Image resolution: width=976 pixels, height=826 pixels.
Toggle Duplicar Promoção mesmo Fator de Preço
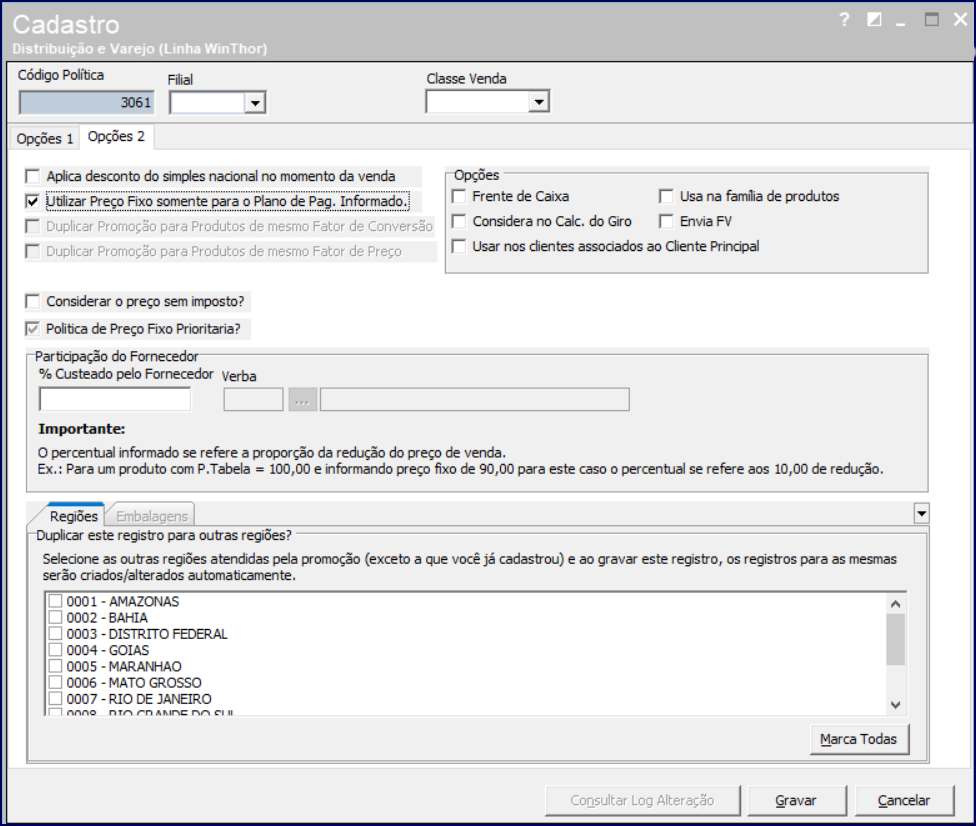click(x=32, y=251)
